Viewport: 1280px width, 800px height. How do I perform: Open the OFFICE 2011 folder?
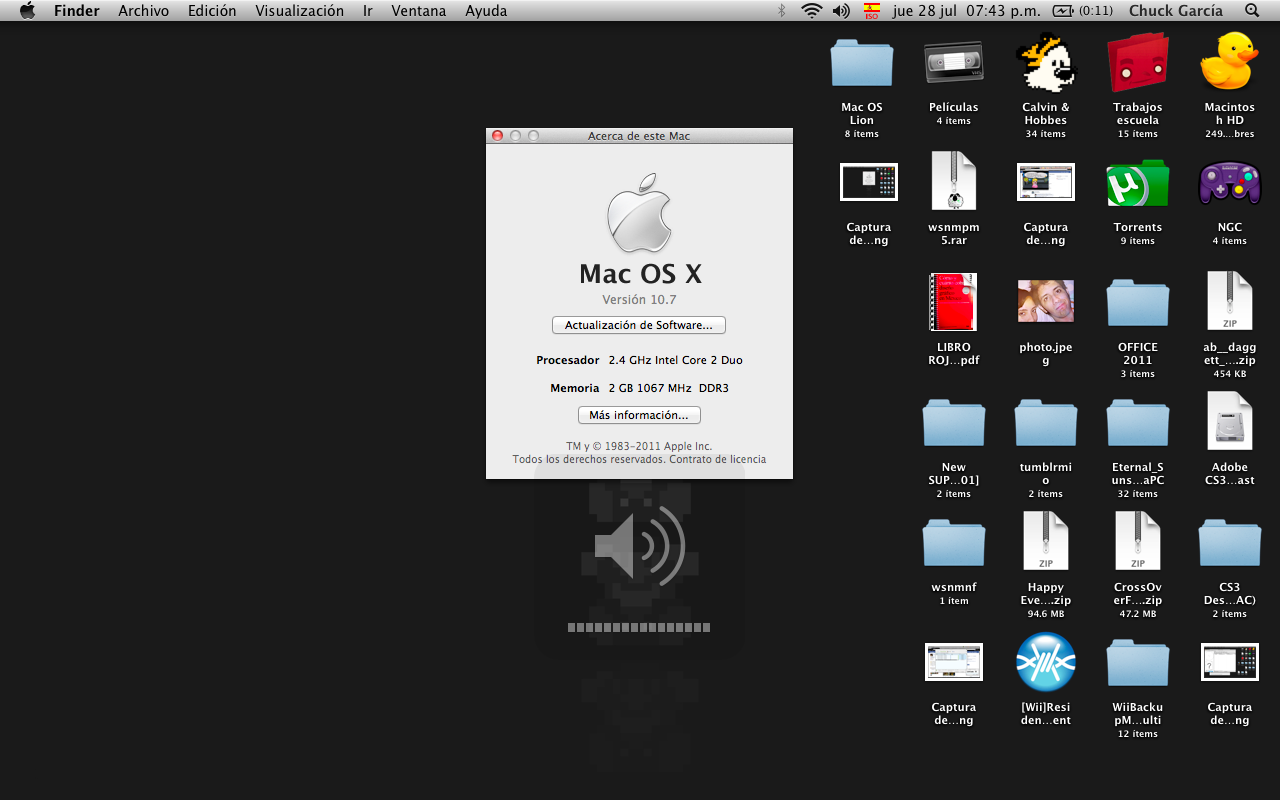[1138, 303]
